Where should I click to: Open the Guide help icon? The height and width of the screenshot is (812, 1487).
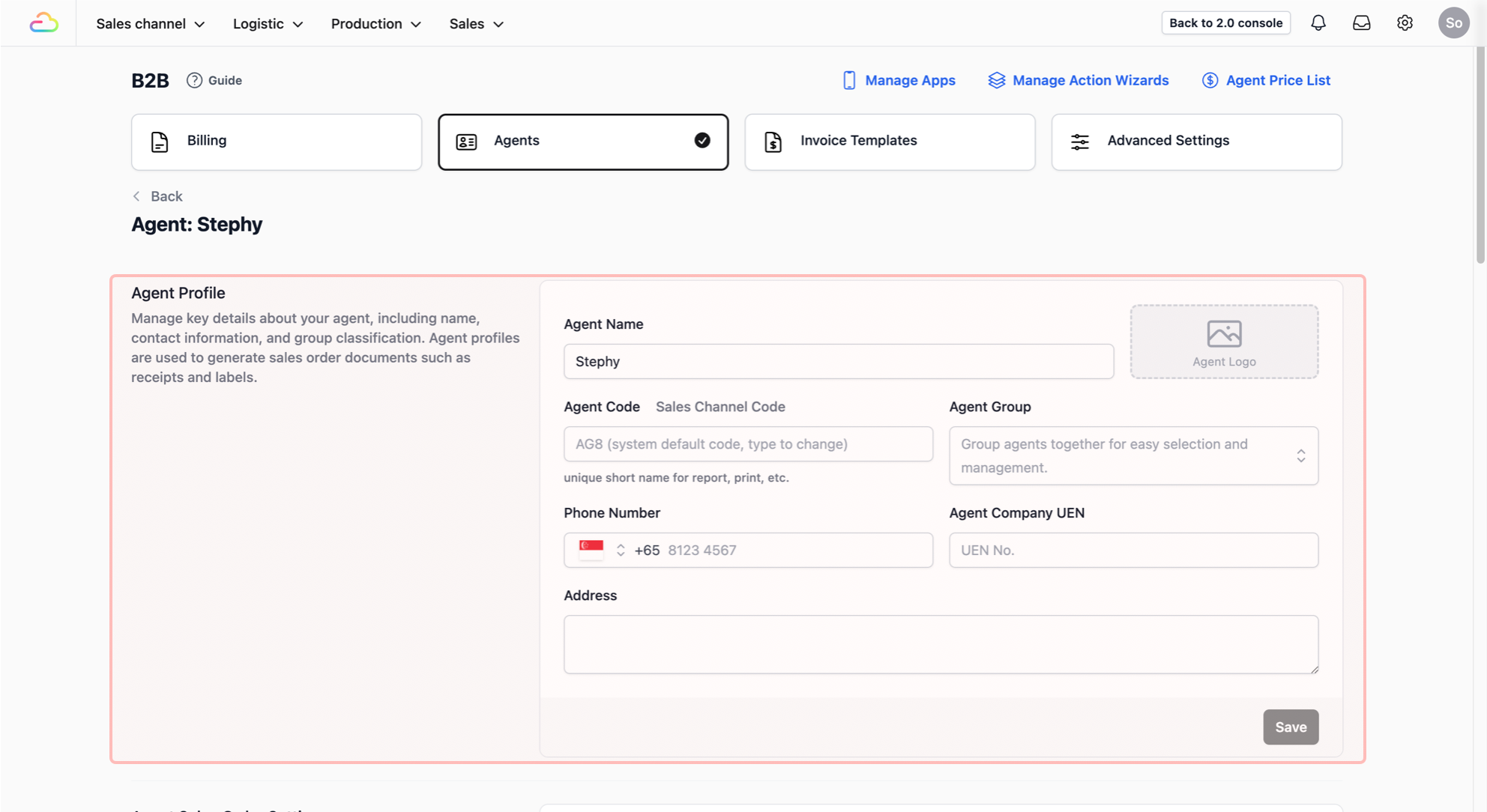pos(194,80)
